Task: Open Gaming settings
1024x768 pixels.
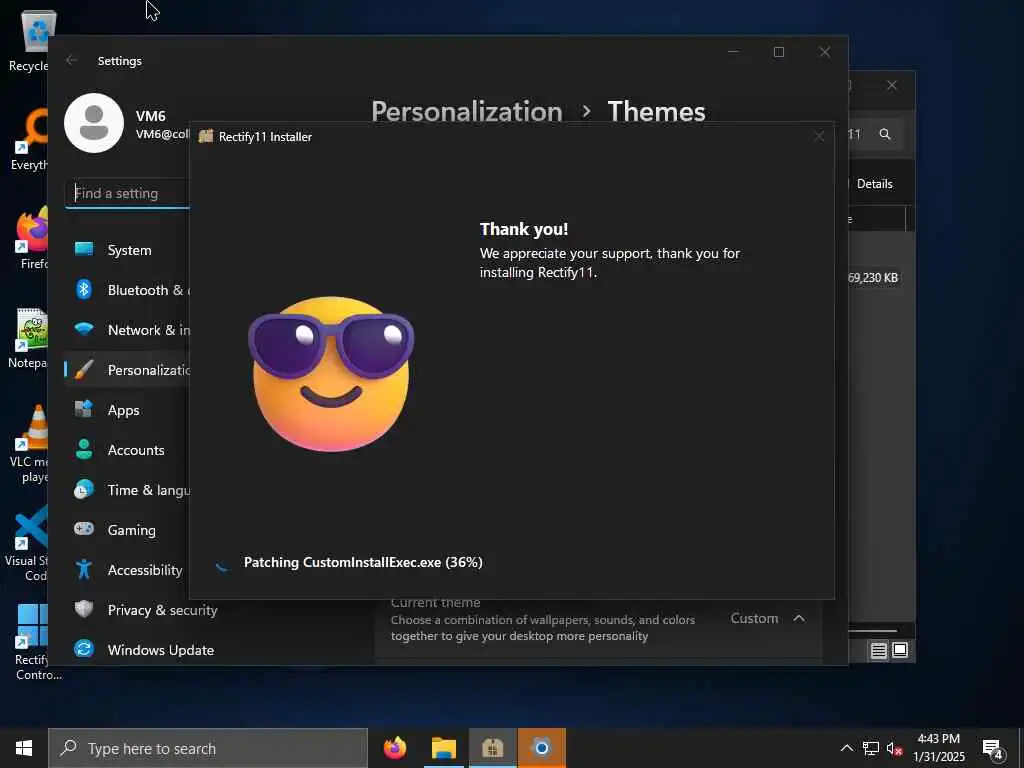Action: (127, 530)
